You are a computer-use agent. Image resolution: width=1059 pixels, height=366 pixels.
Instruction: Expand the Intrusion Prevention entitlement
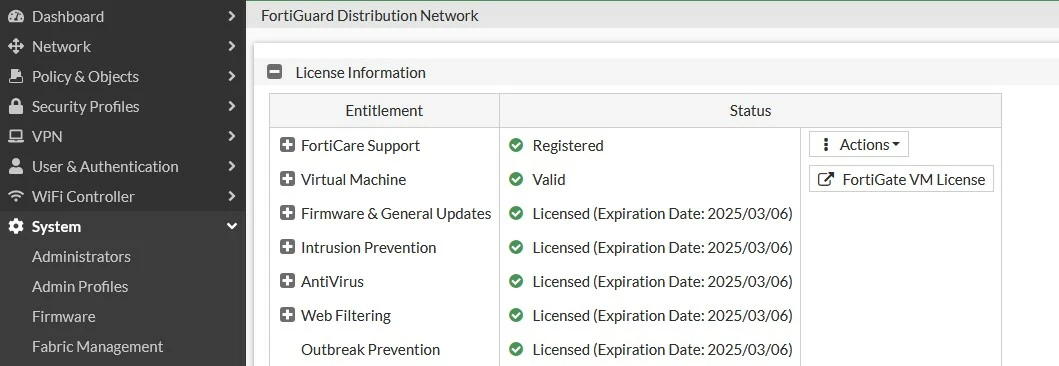pyautogui.click(x=287, y=246)
